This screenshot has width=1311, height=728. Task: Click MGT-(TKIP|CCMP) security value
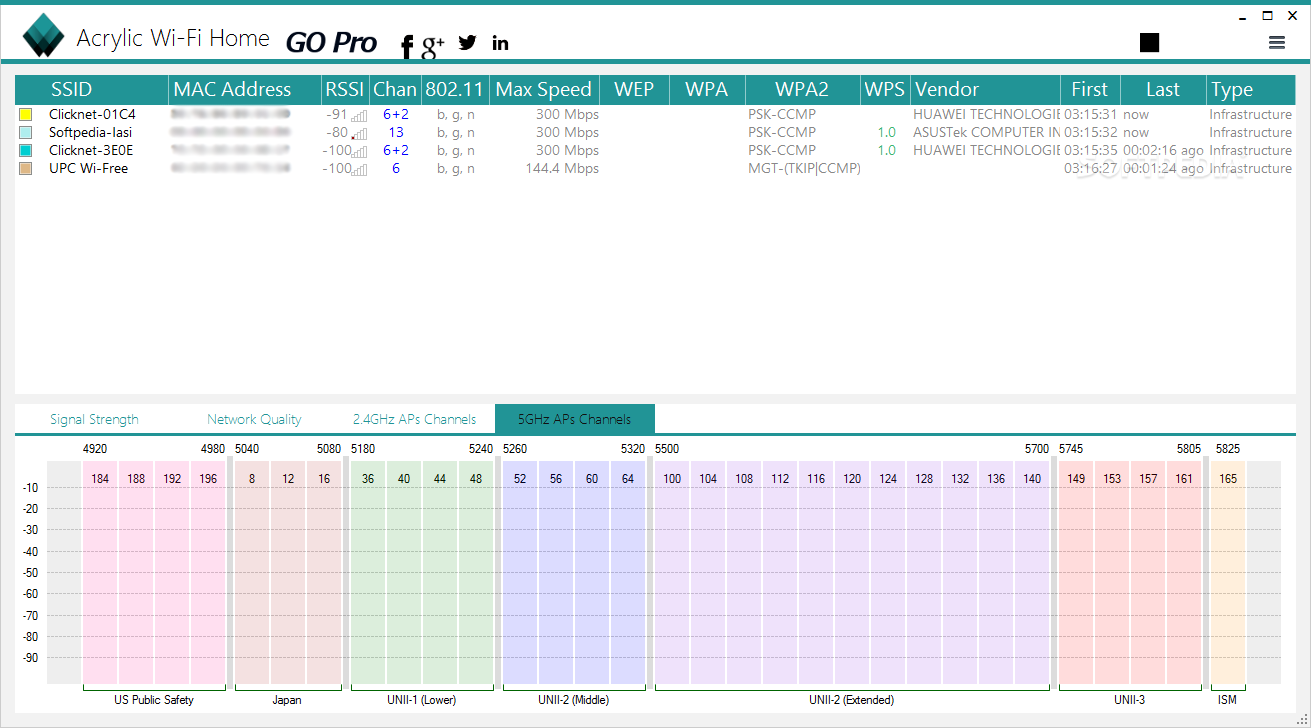coord(804,169)
